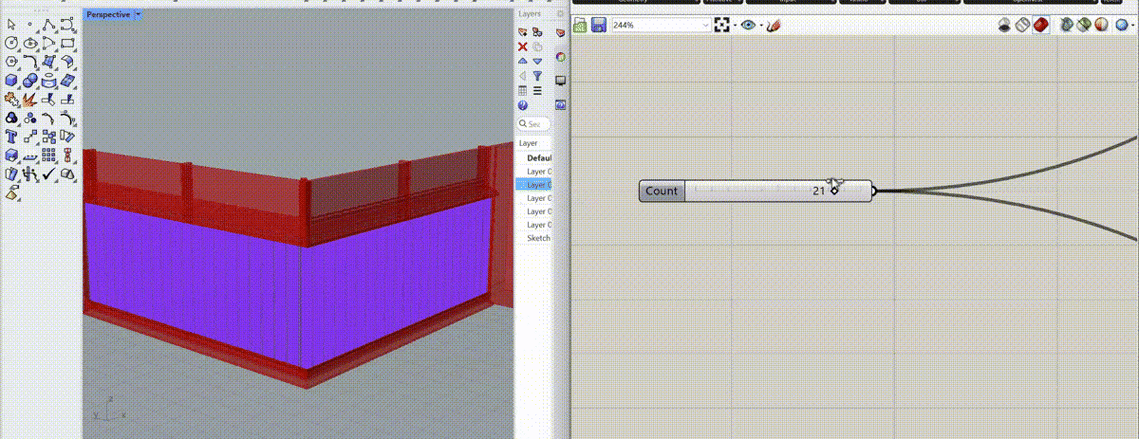This screenshot has height=439, width=1139.
Task: Open the Display monitor side tab
Action: [561, 81]
